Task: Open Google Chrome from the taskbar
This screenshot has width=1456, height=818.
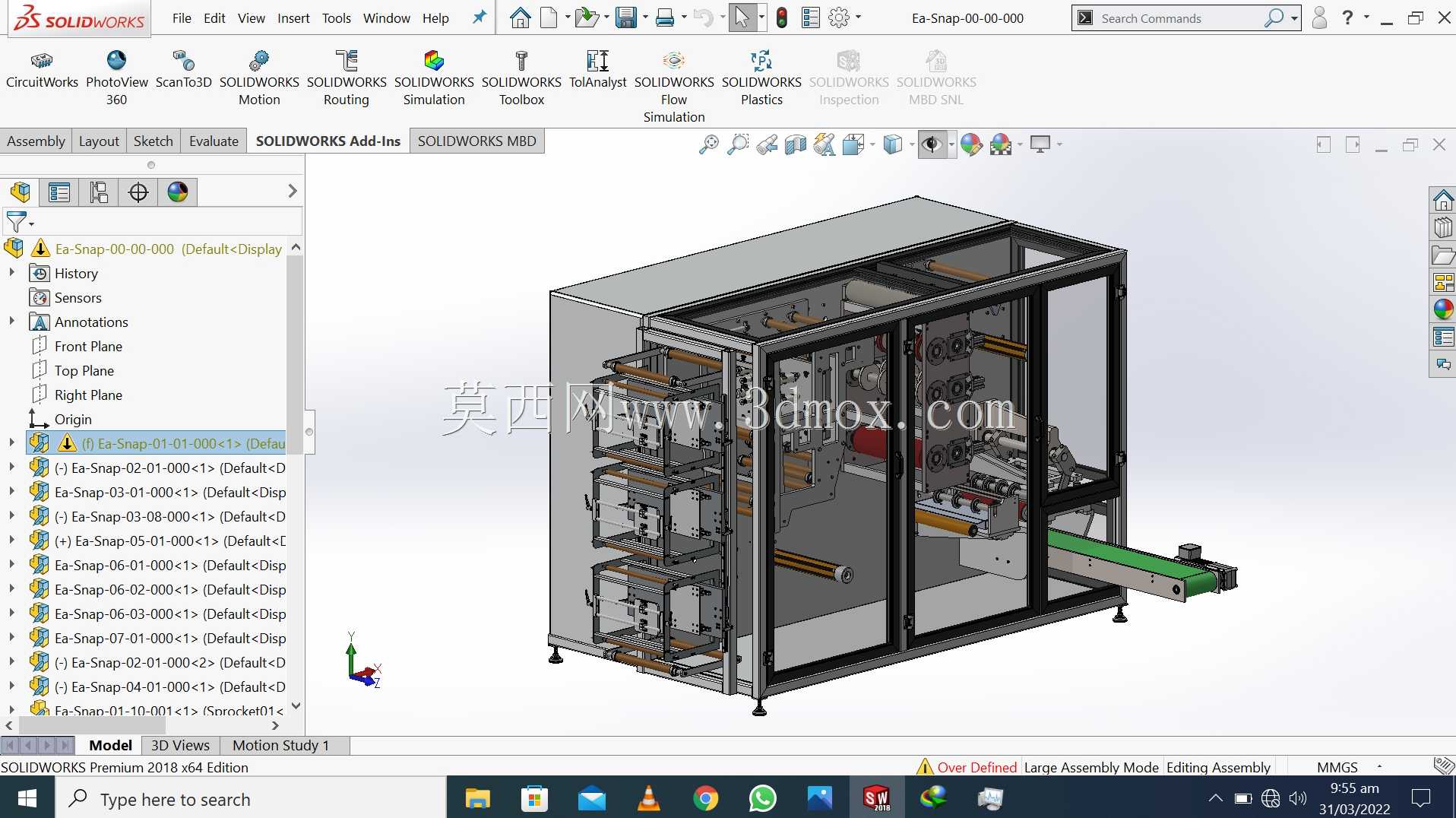Action: pyautogui.click(x=705, y=798)
